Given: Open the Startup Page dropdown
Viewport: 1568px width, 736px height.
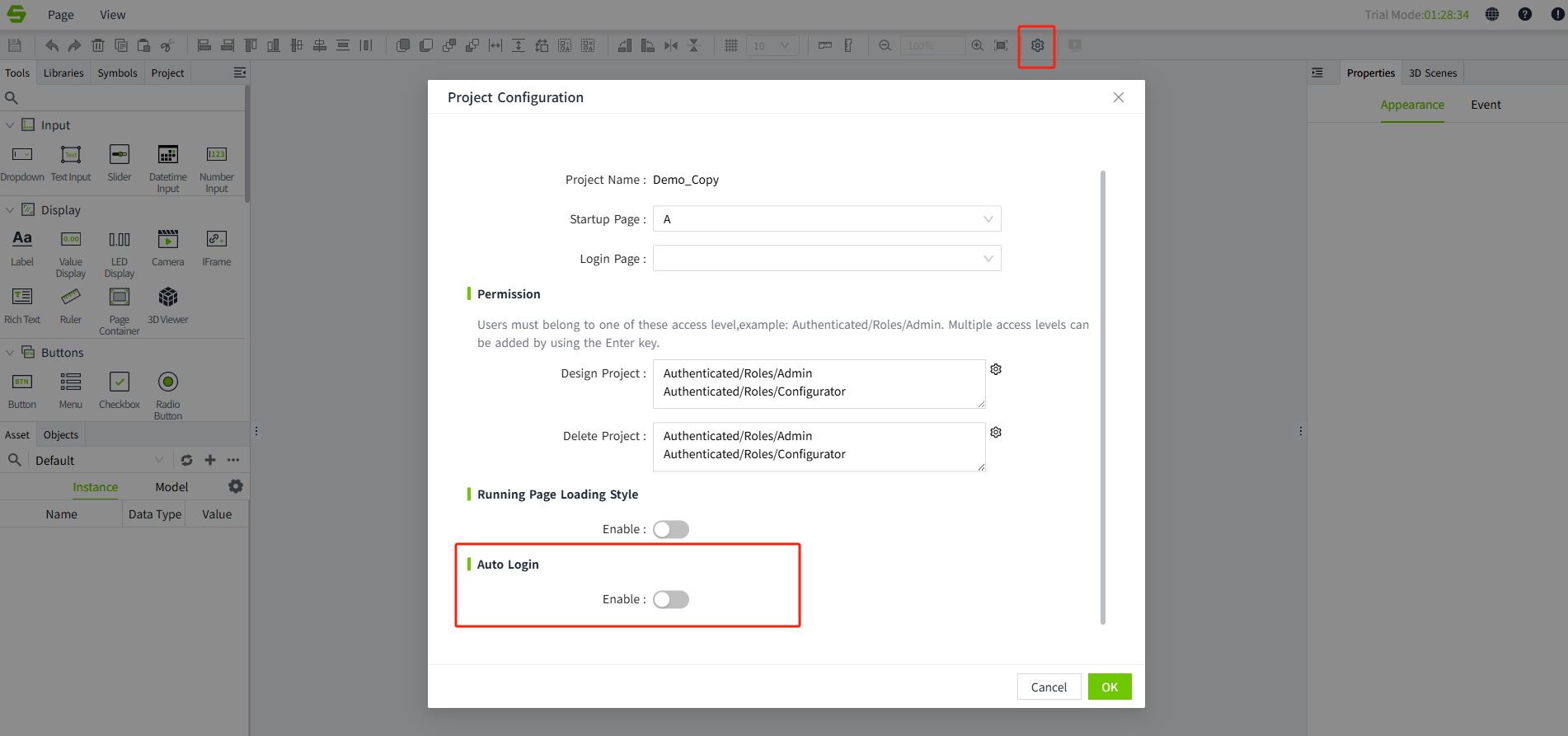Looking at the screenshot, I should pos(826,219).
